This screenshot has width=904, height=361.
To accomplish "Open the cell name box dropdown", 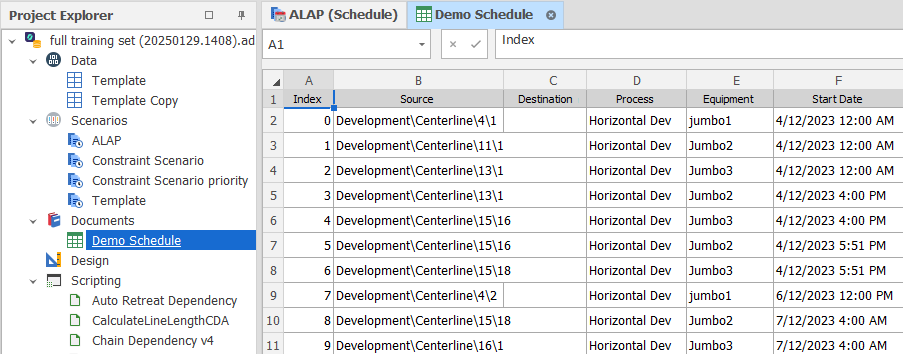I will 421,44.
